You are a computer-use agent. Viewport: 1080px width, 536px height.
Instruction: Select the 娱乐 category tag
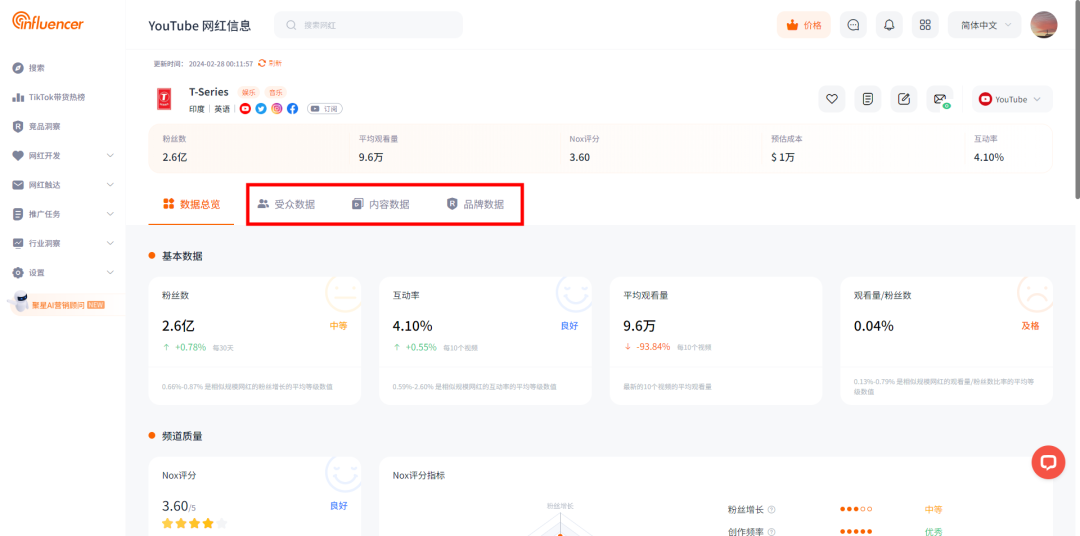coord(248,92)
